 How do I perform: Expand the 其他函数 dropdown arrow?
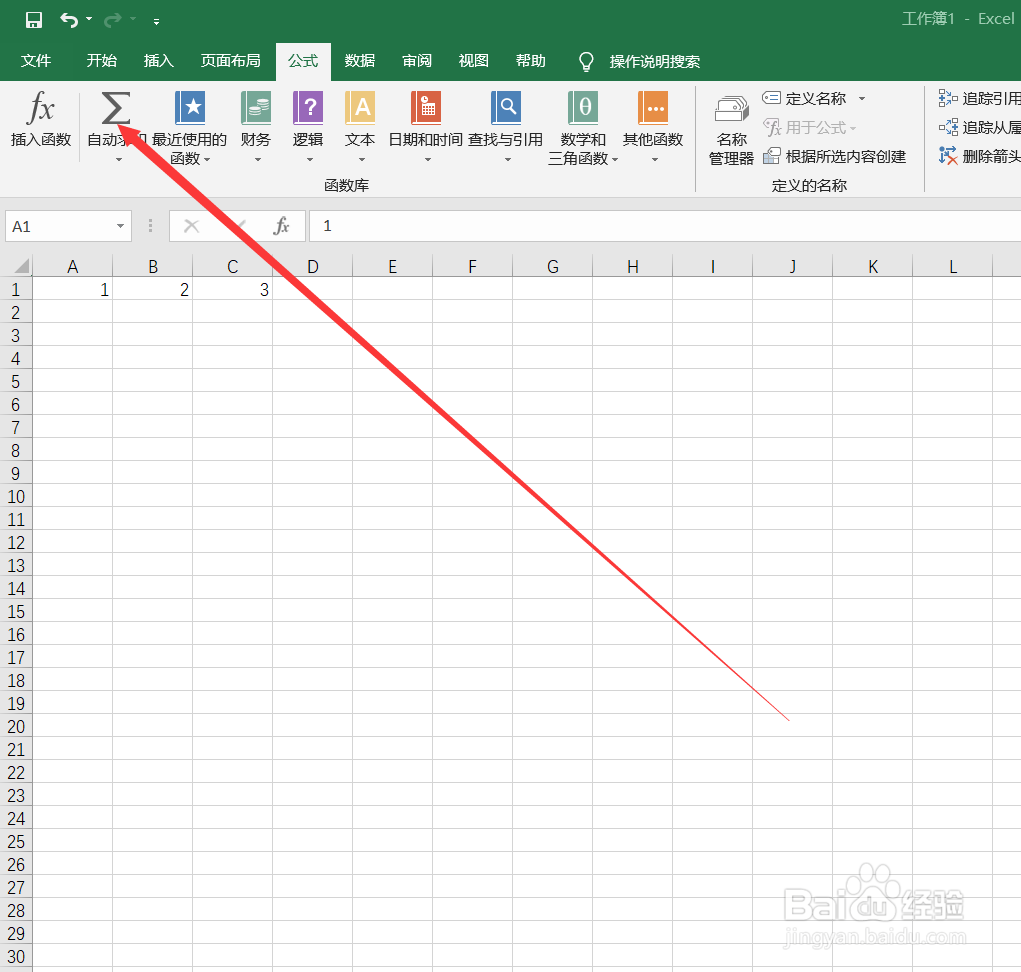[655, 160]
